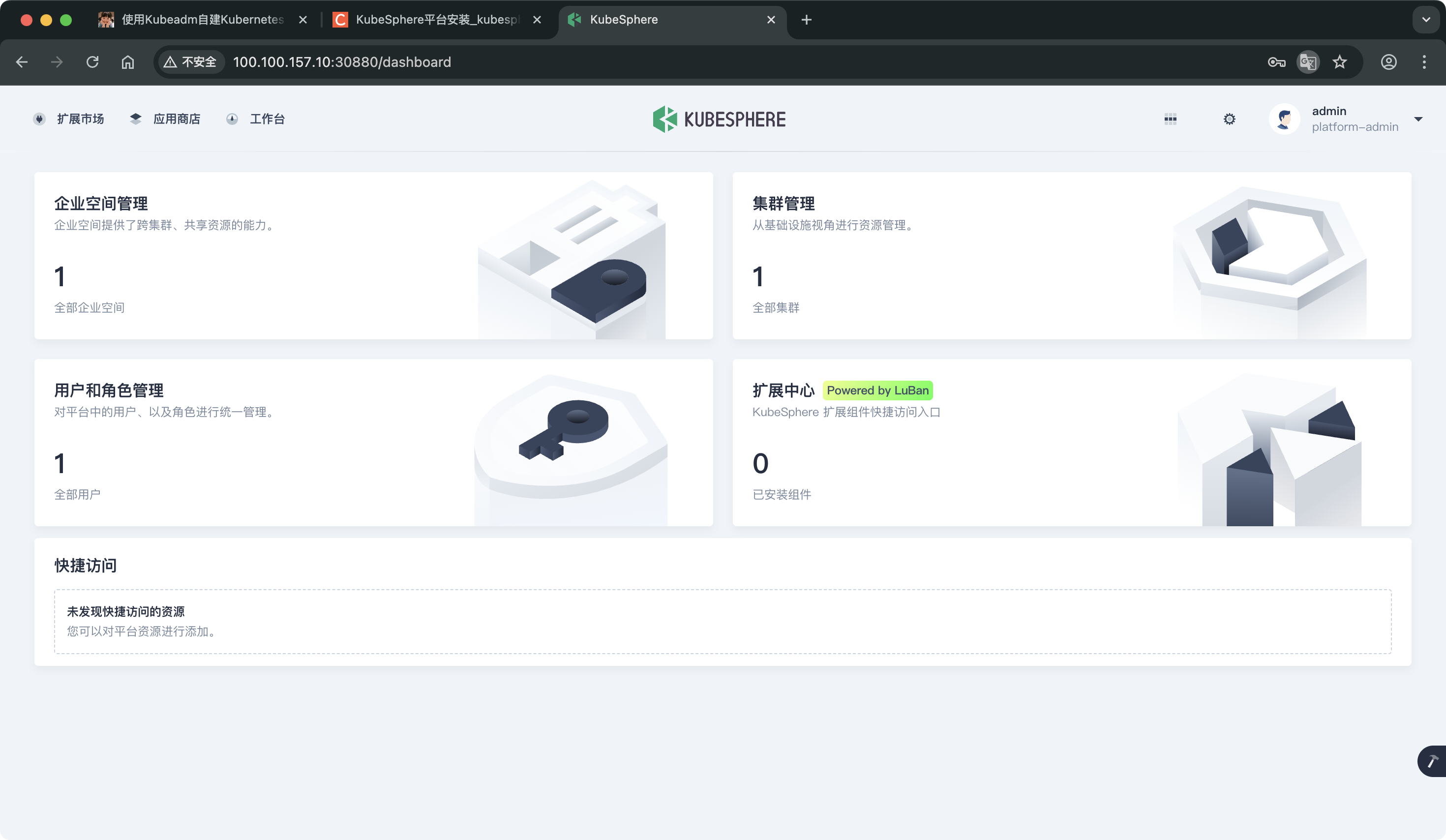Viewport: 1446px width, 840px height.
Task: Open the 用户和角色管理 card
Action: point(374,443)
